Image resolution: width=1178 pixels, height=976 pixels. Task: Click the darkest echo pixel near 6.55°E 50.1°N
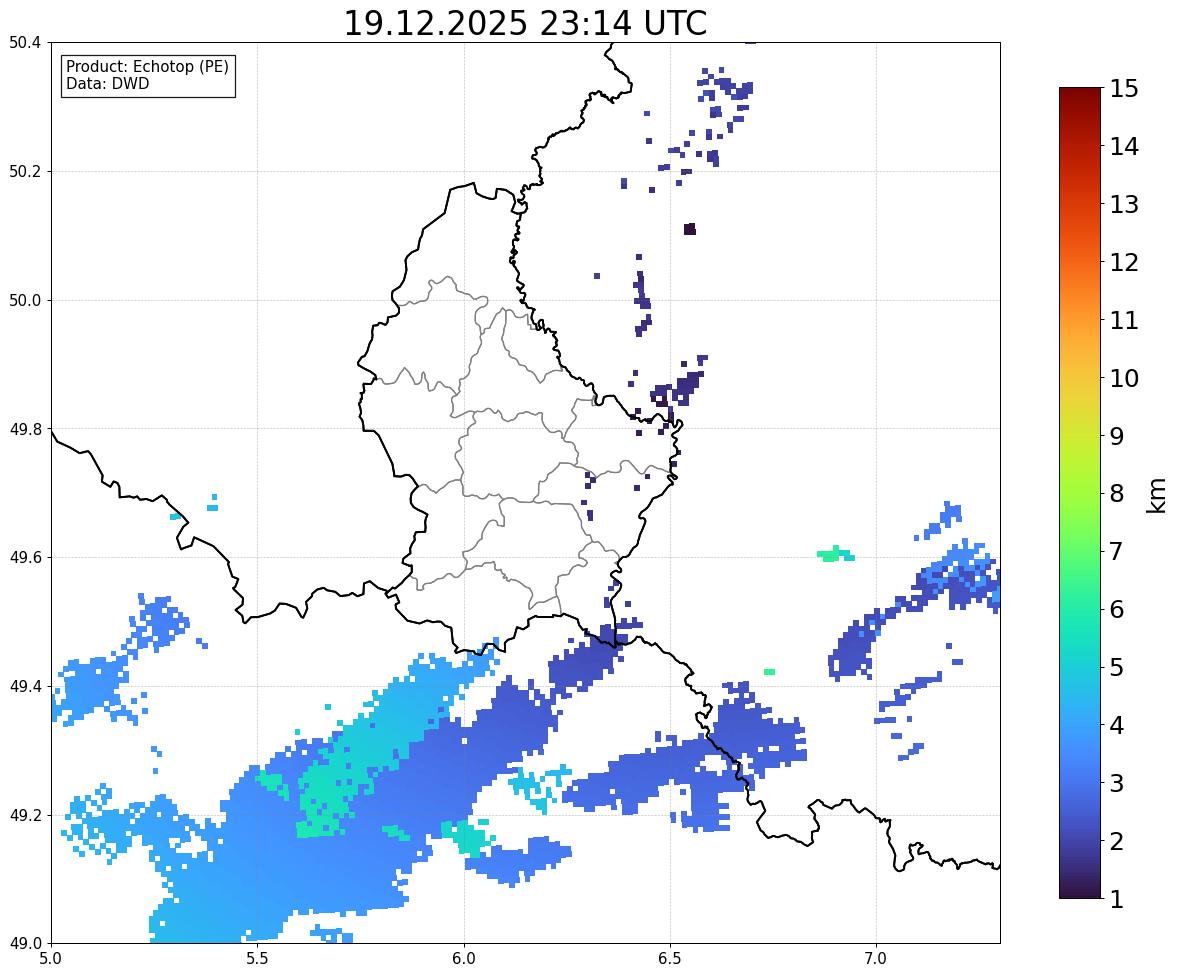pos(690,229)
